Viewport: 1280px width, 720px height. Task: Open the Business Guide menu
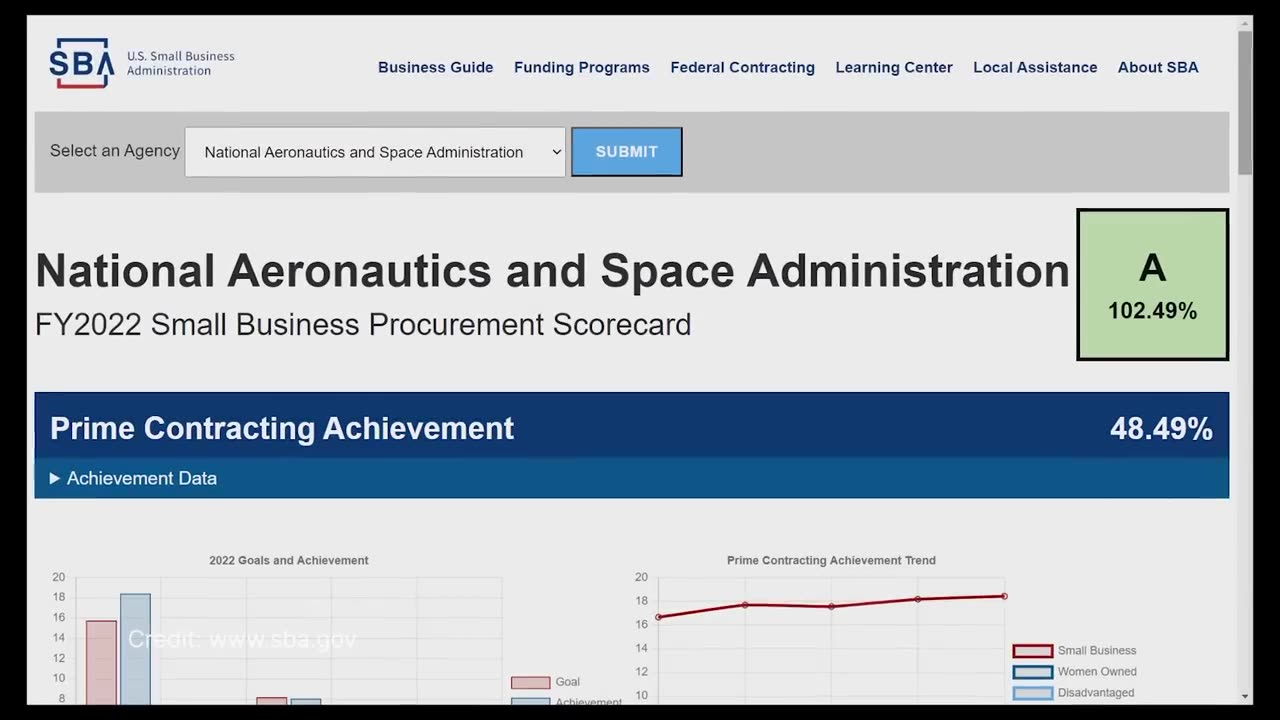click(435, 67)
